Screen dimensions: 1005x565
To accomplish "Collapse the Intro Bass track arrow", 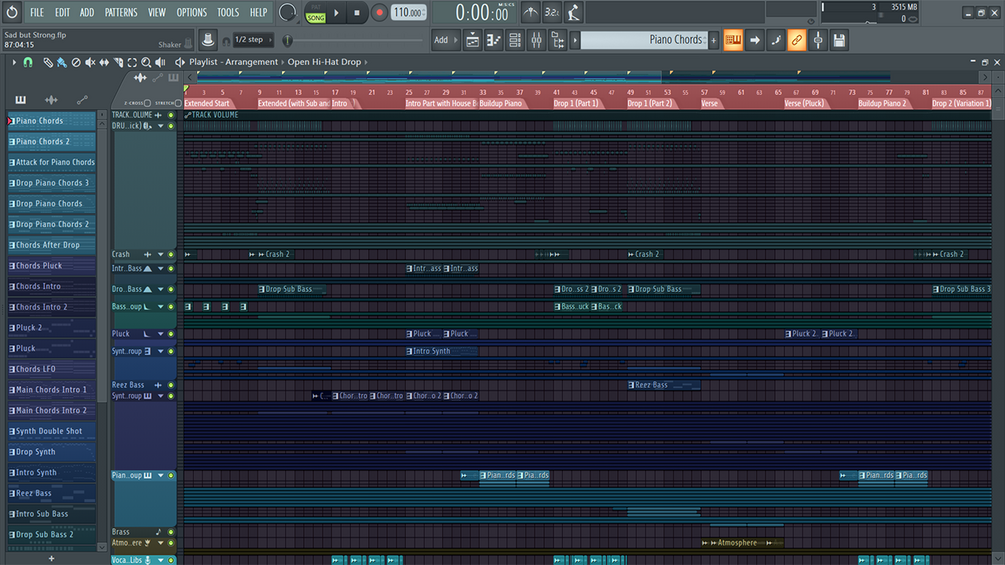I will 161,268.
